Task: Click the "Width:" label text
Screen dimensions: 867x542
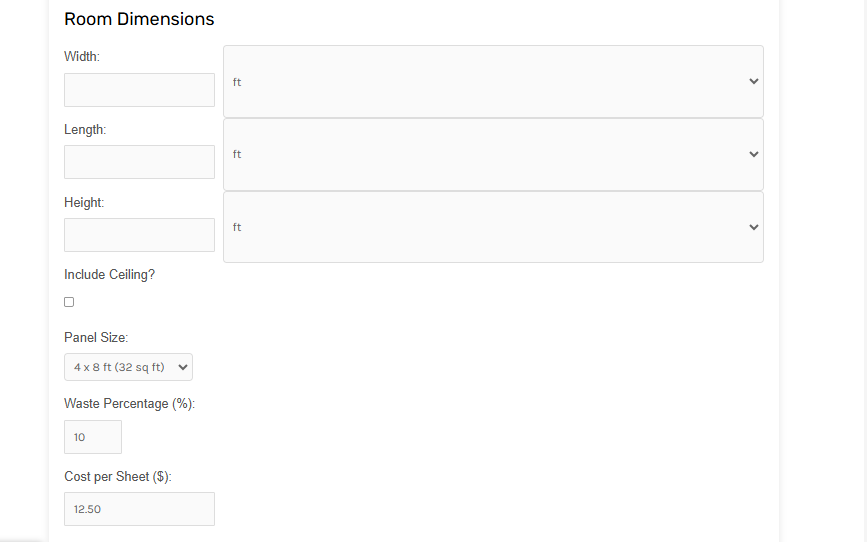Action: coord(82,57)
